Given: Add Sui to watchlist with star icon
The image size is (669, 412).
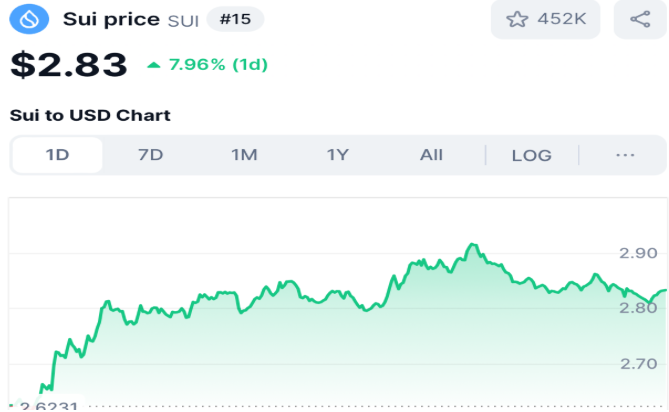Looking at the screenshot, I should (517, 19).
